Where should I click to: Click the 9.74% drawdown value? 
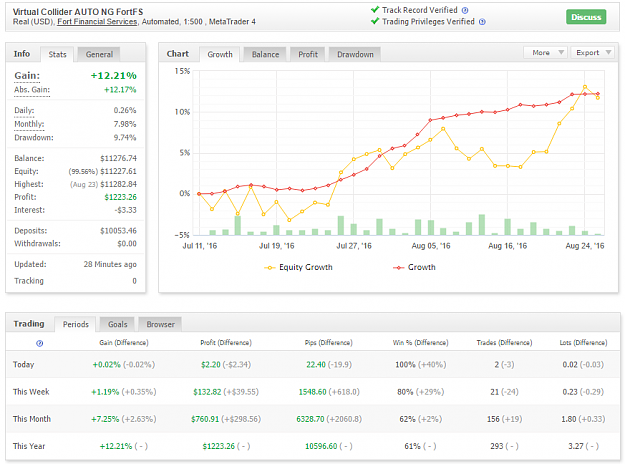tap(125, 138)
